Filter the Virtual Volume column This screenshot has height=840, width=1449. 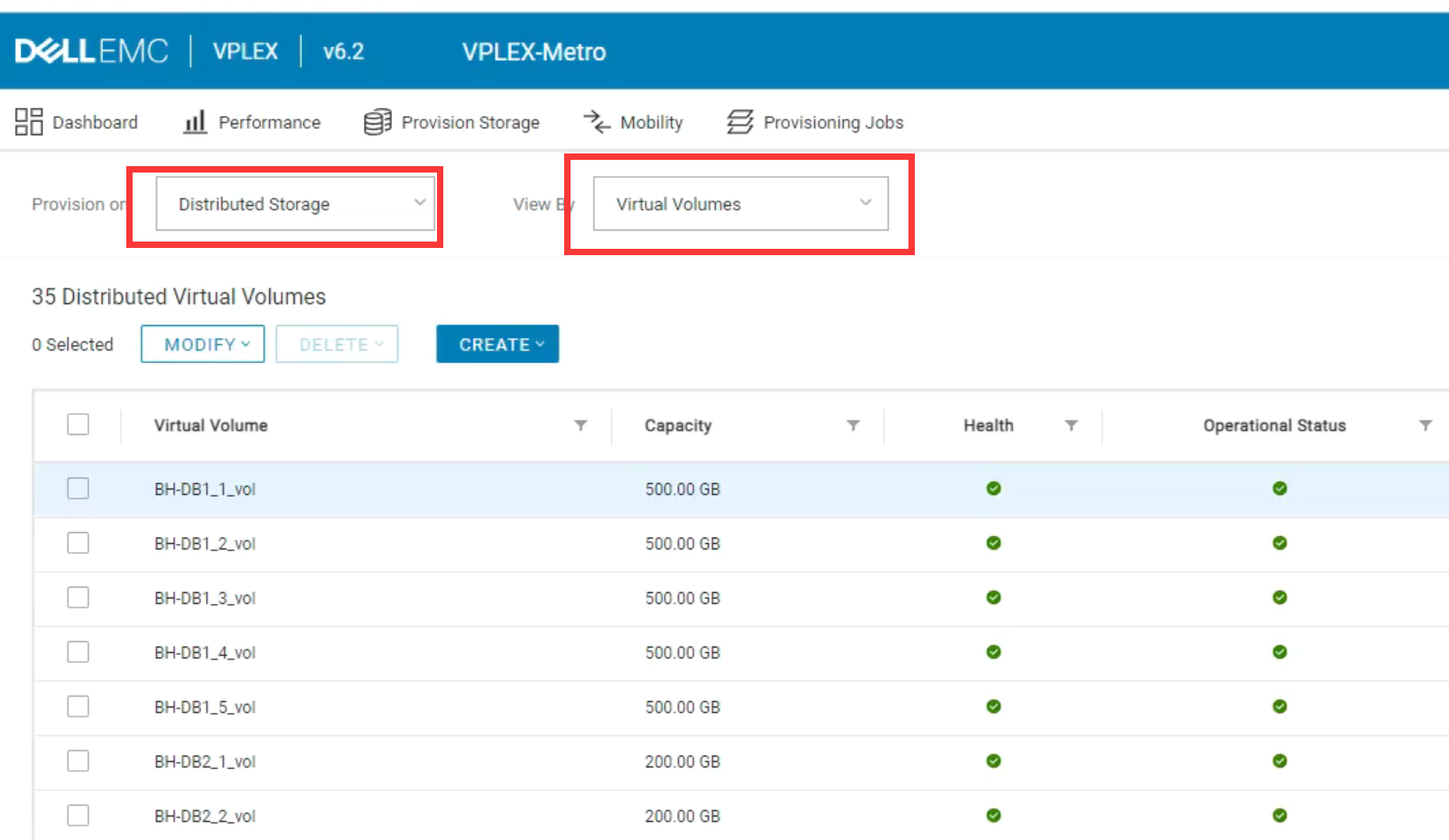[581, 425]
